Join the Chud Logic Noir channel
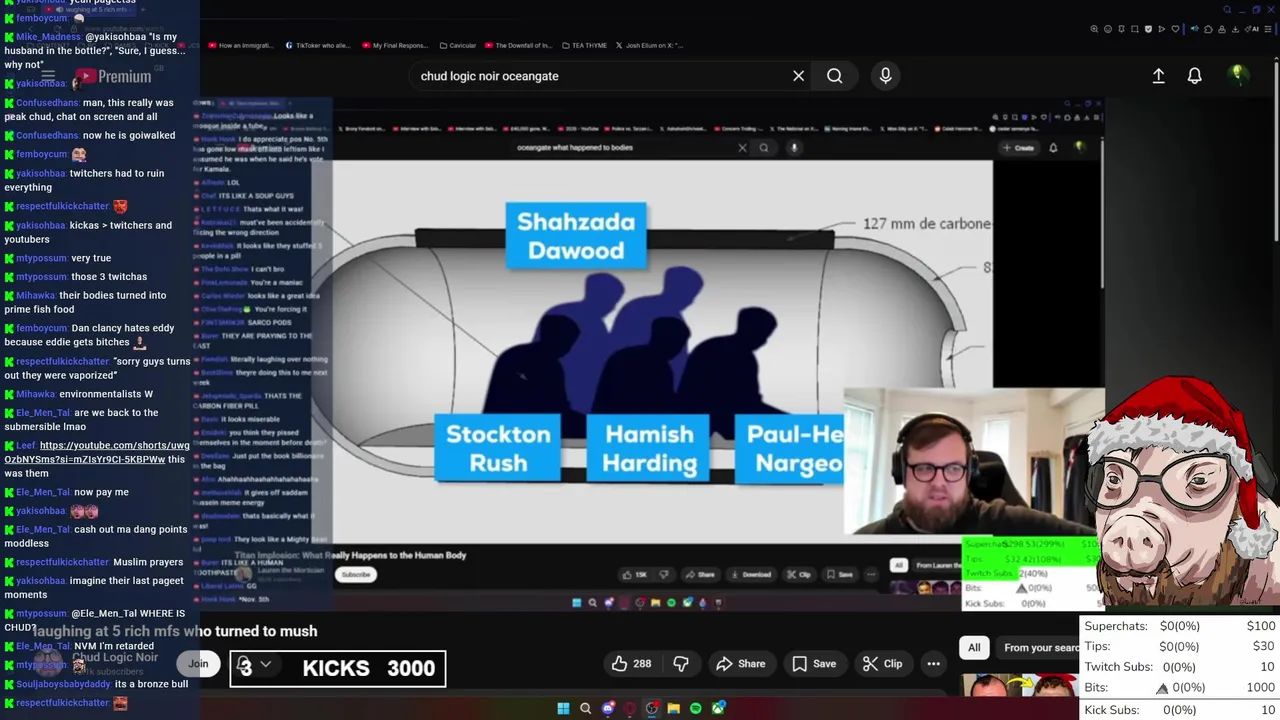 coord(198,663)
